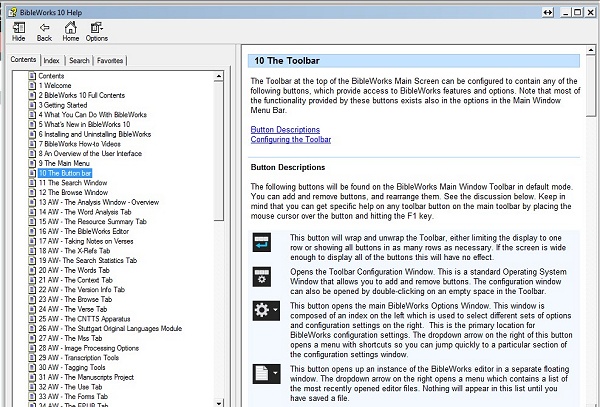The height and width of the screenshot is (407, 600).
Task: Switch to the Index tab
Action: click(x=51, y=60)
